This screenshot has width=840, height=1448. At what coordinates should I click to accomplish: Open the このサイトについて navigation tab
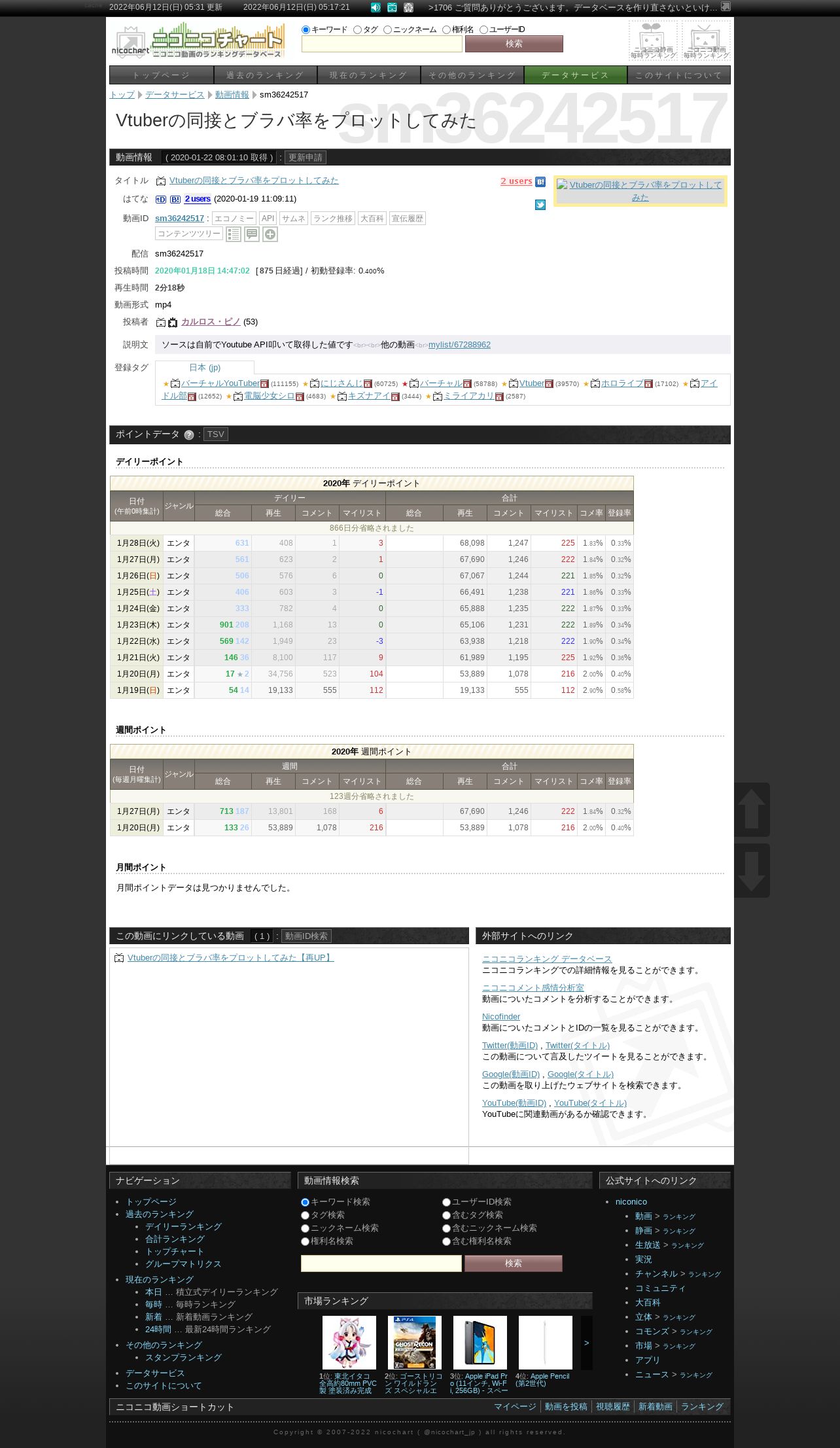click(x=679, y=75)
